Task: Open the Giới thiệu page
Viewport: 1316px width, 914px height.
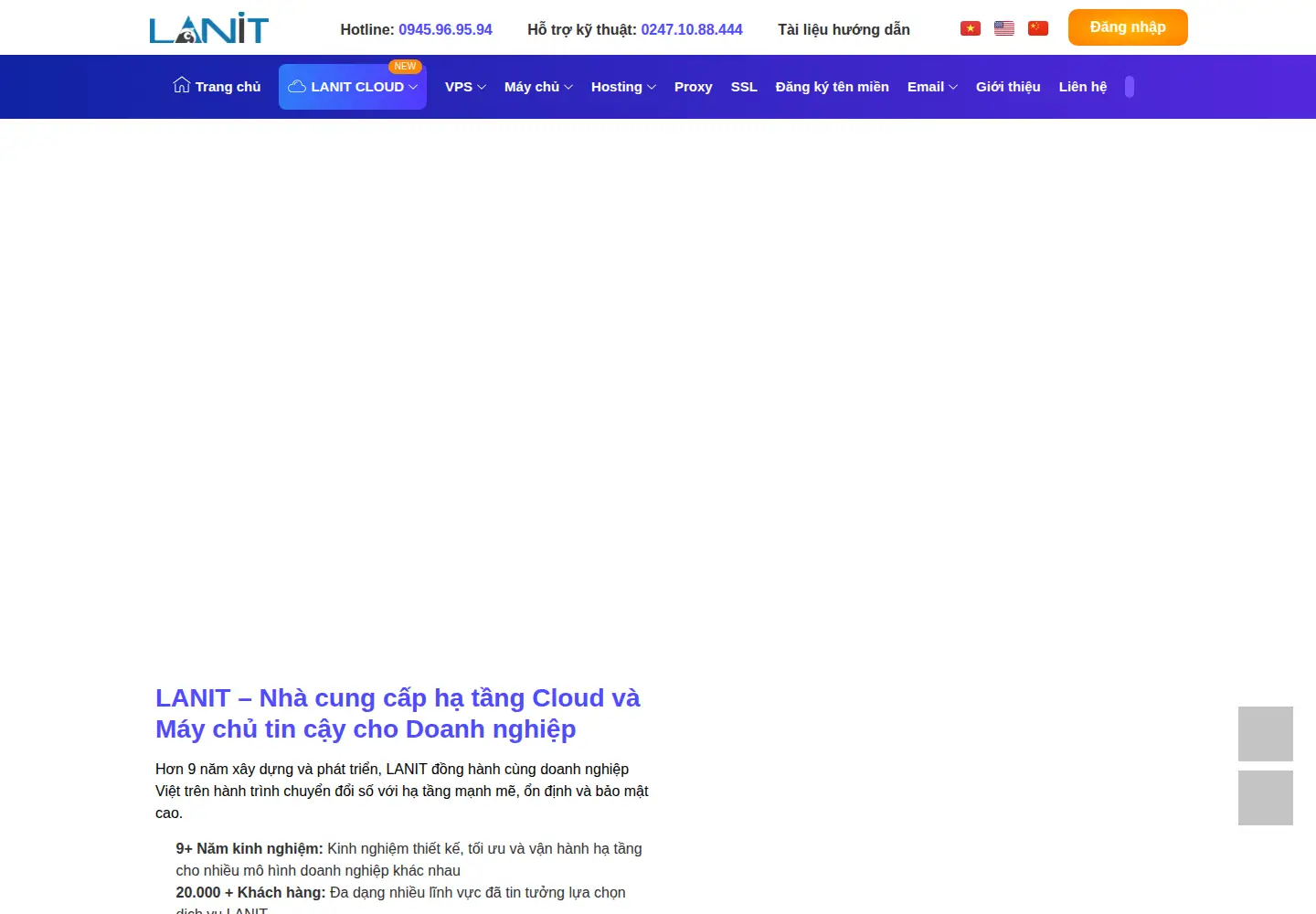Action: (1008, 87)
